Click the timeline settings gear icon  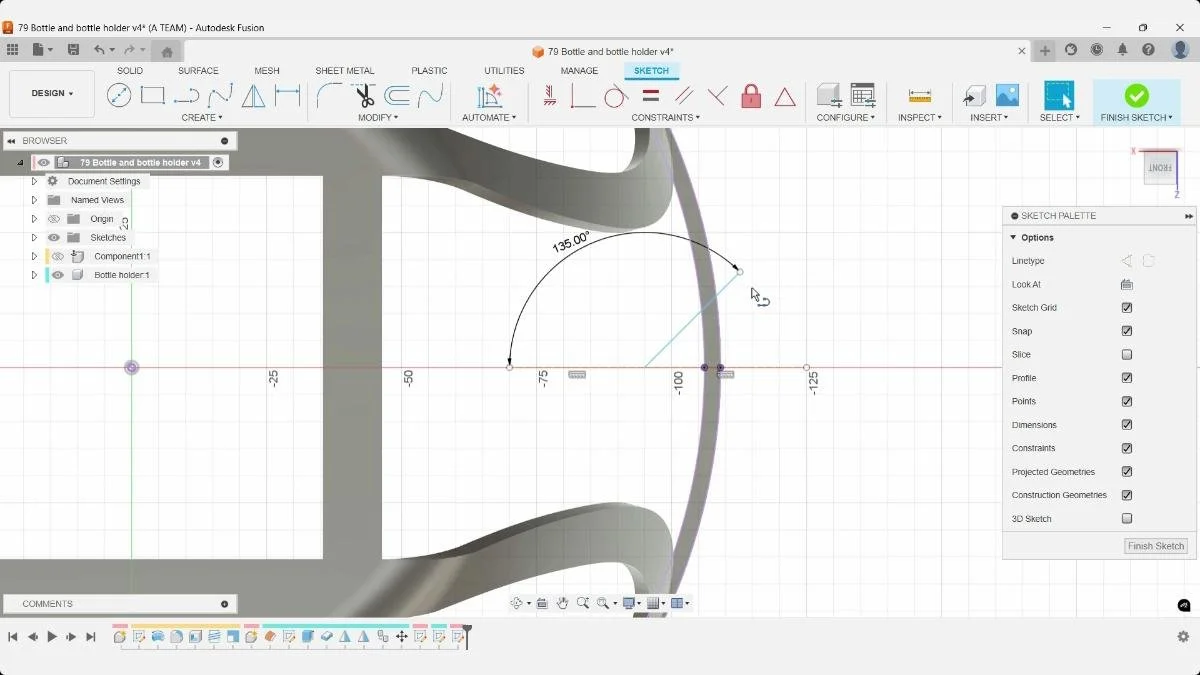(x=1183, y=637)
